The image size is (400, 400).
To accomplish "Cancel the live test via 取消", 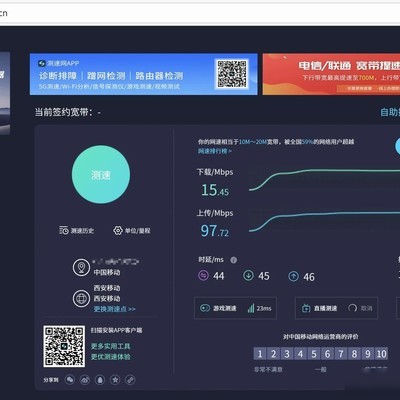I will (366, 308).
